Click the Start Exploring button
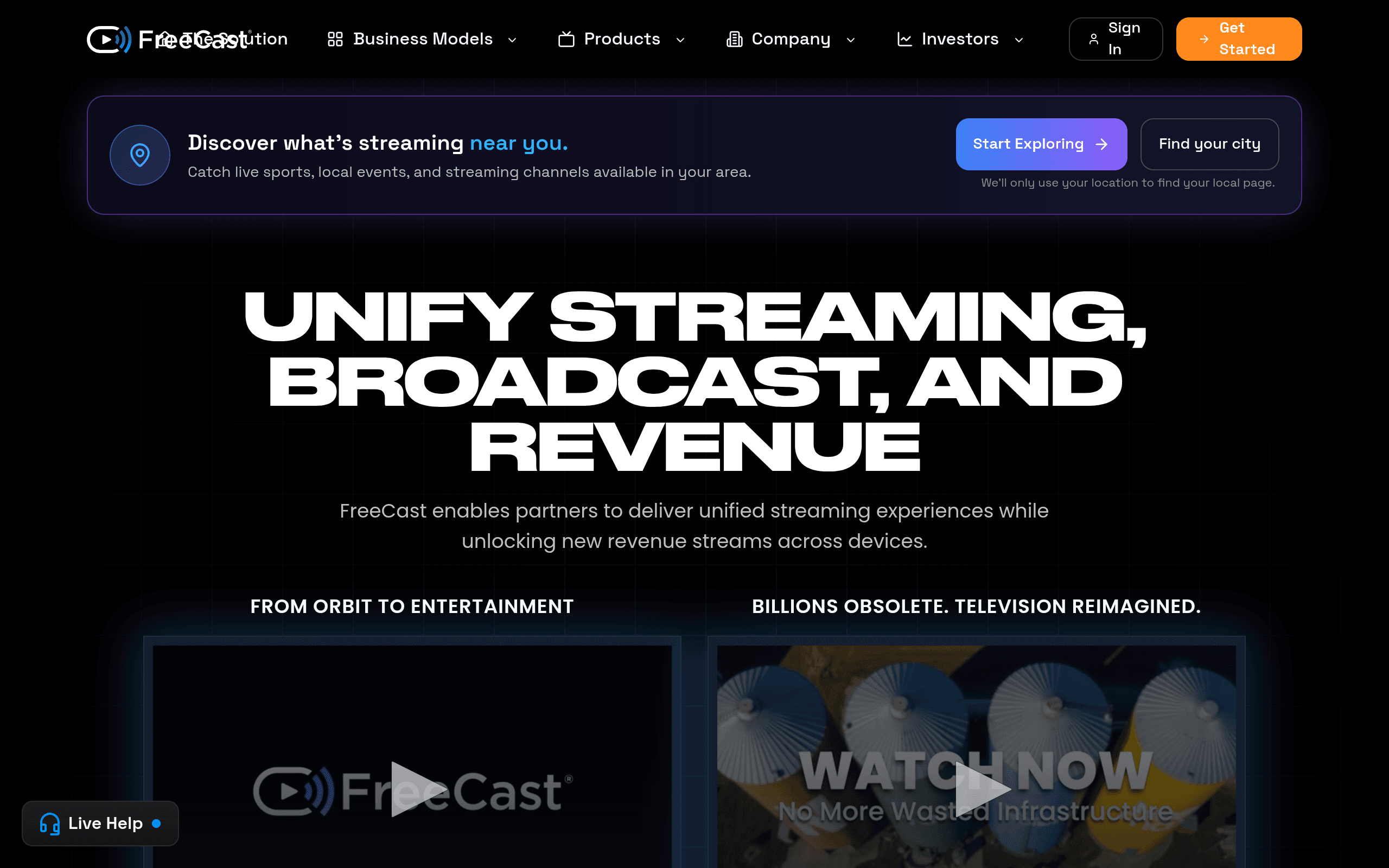 tap(1041, 144)
